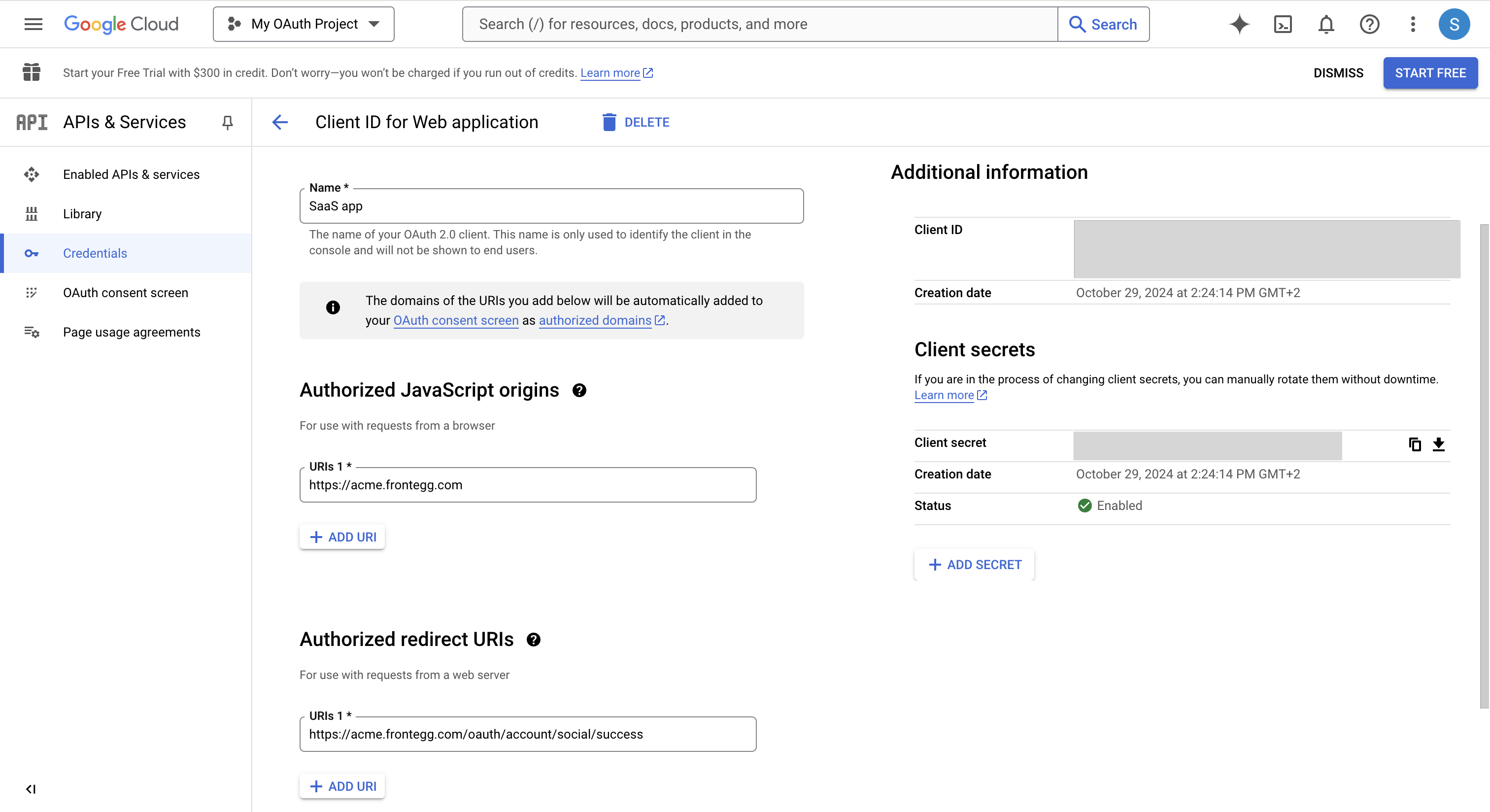
Task: Click the Gemini AI sparkle icon
Action: click(1239, 24)
